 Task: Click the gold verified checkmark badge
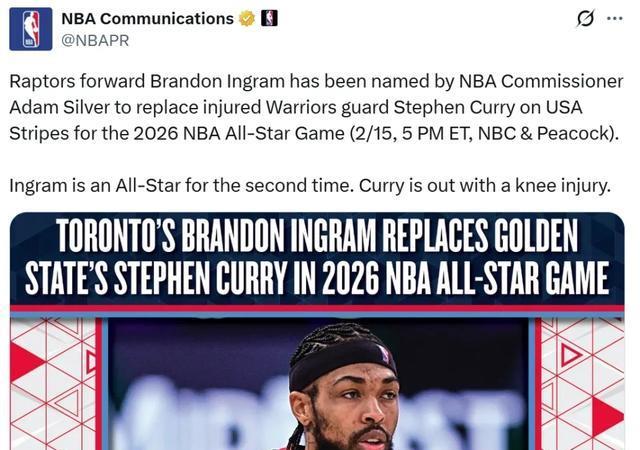247,19
